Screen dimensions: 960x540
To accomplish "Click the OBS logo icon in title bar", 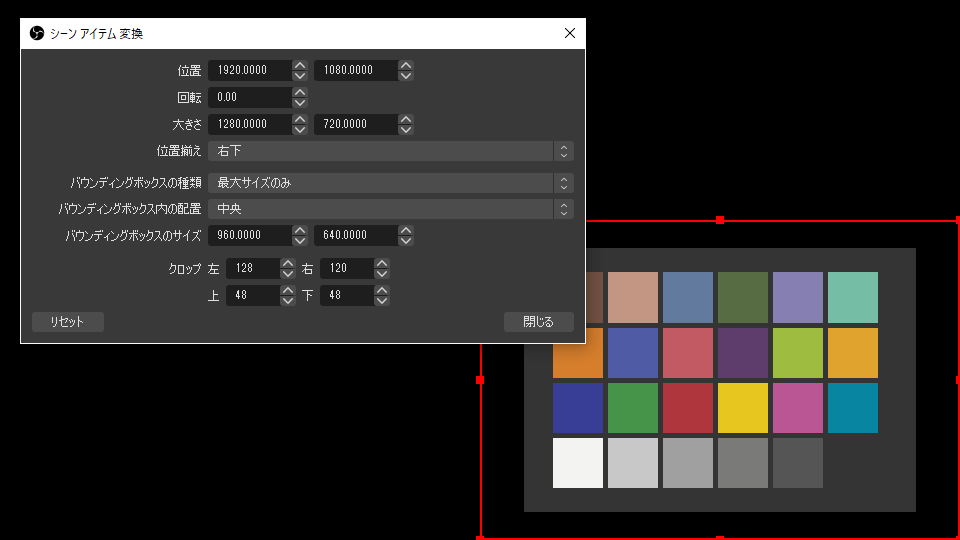I will (x=36, y=33).
